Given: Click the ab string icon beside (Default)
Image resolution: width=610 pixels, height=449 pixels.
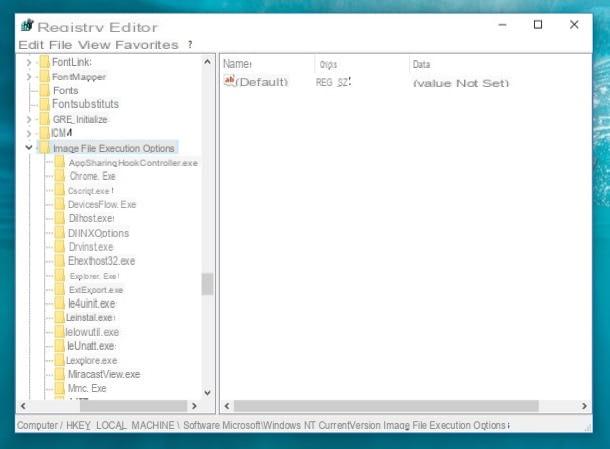Looking at the screenshot, I should point(230,81).
